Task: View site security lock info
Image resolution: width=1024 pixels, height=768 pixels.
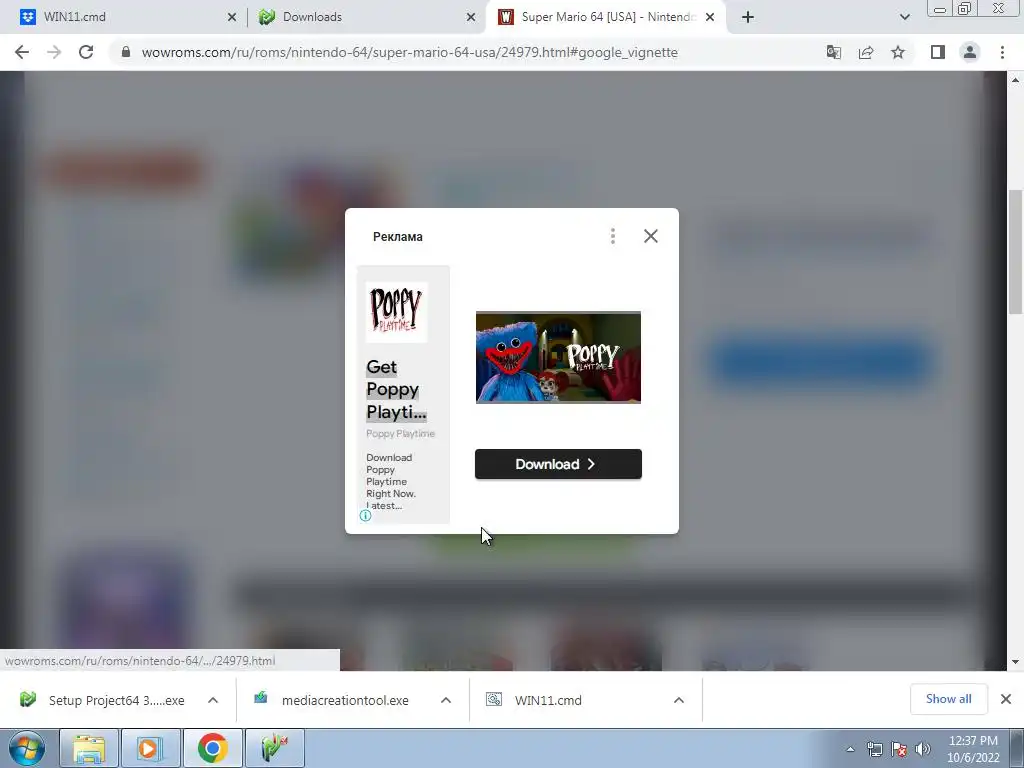Action: pos(126,52)
